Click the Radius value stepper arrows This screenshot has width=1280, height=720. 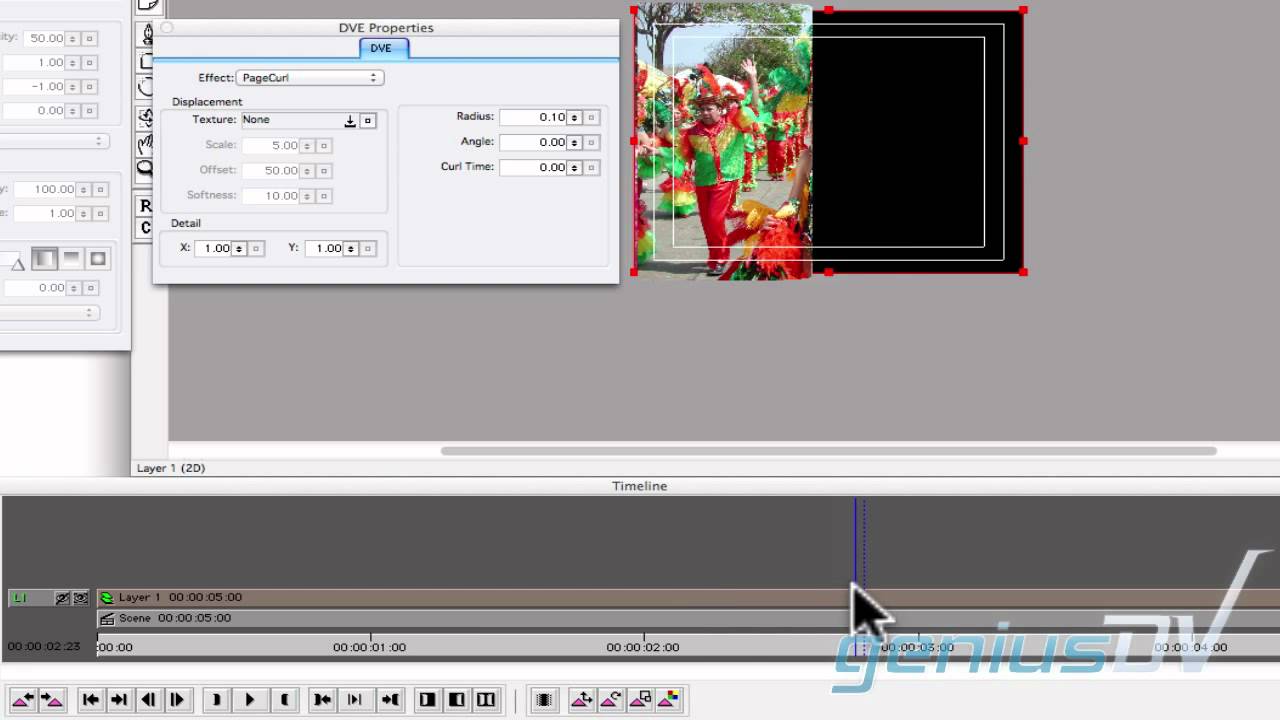[574, 118]
